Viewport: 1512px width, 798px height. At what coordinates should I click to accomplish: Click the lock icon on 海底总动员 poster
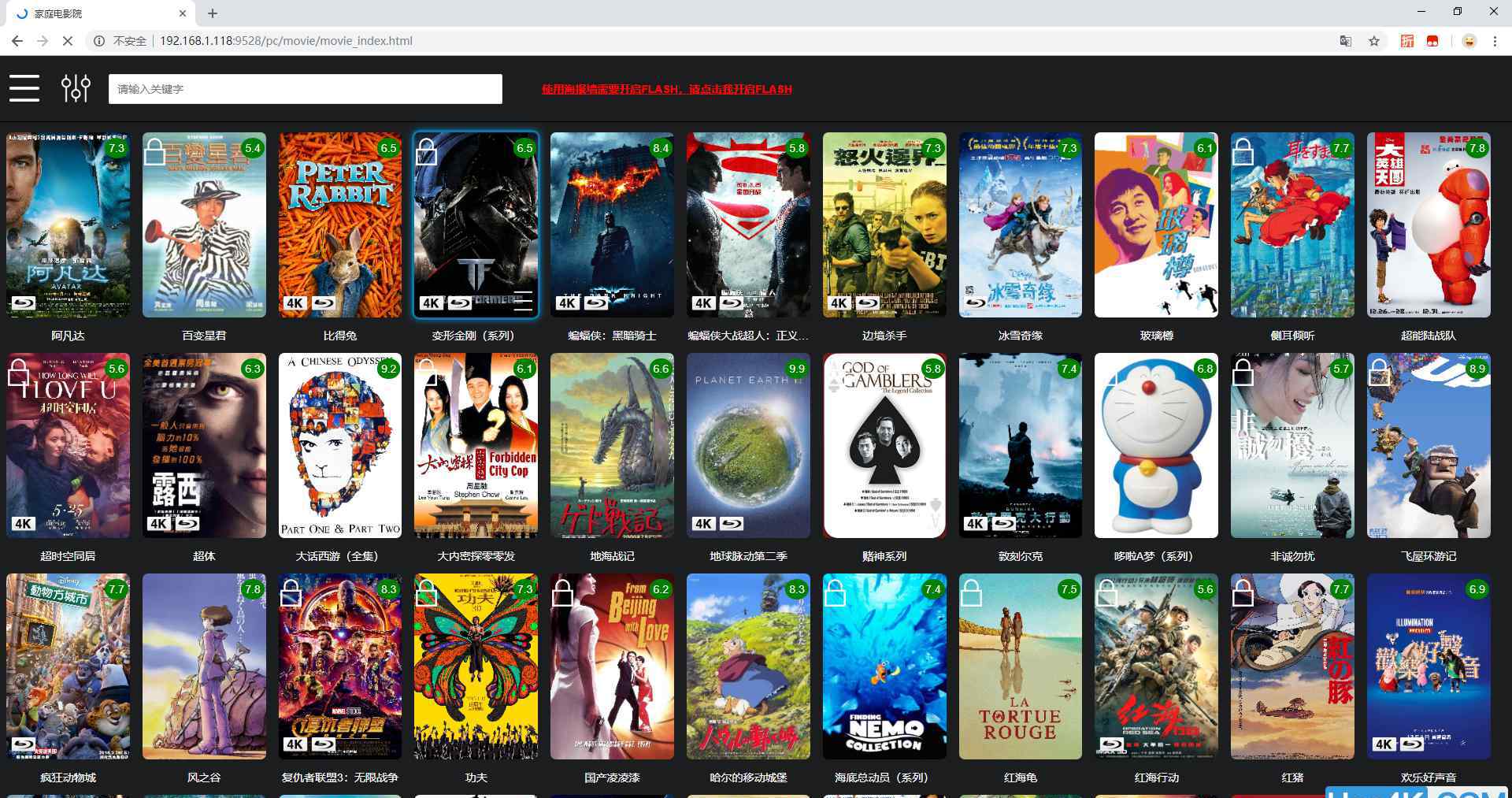point(835,592)
